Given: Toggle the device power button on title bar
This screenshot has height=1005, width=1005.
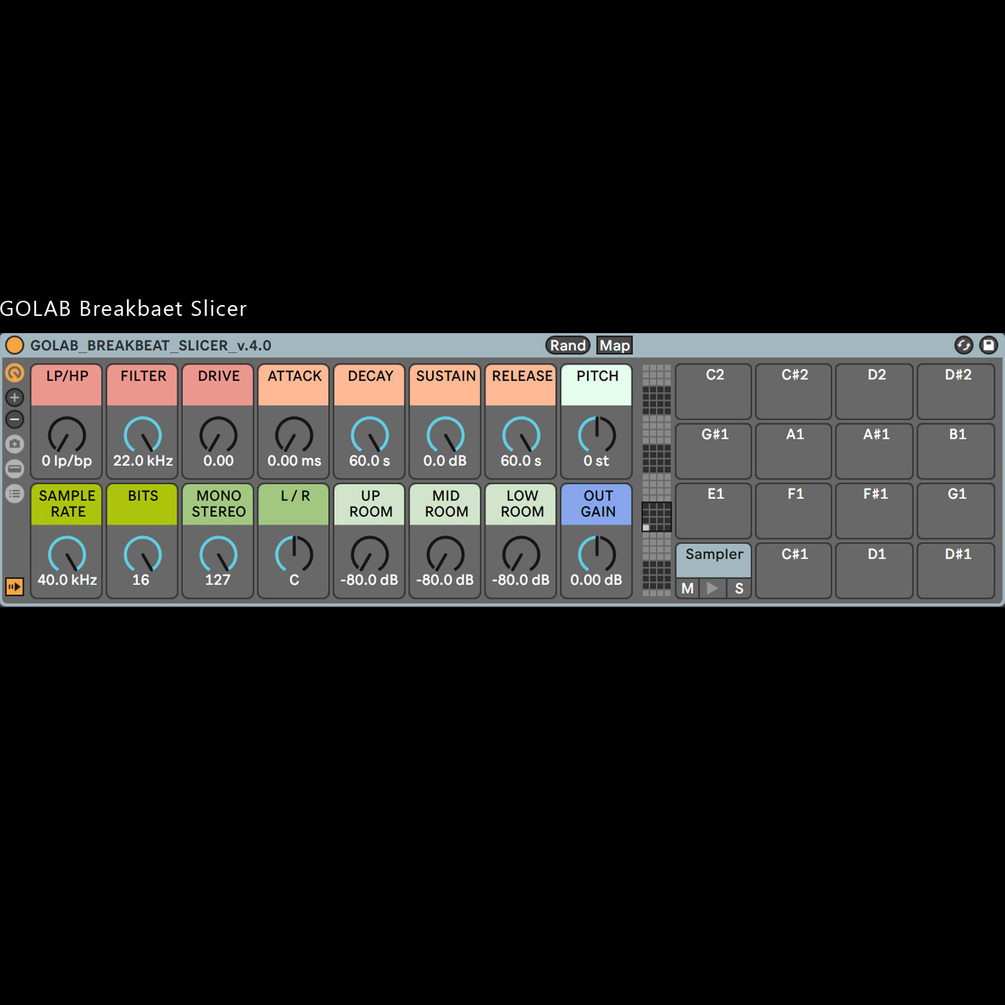Looking at the screenshot, I should [14, 345].
